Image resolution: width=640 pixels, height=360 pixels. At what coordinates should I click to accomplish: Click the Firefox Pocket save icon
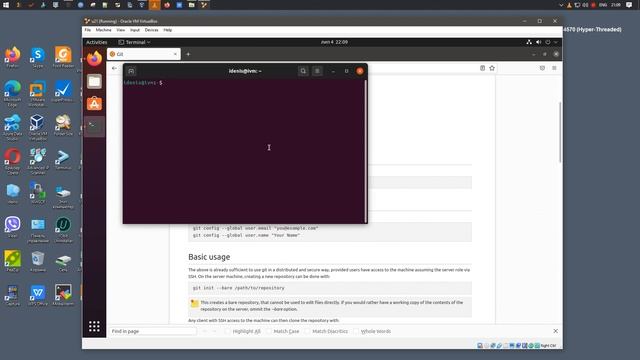542,68
